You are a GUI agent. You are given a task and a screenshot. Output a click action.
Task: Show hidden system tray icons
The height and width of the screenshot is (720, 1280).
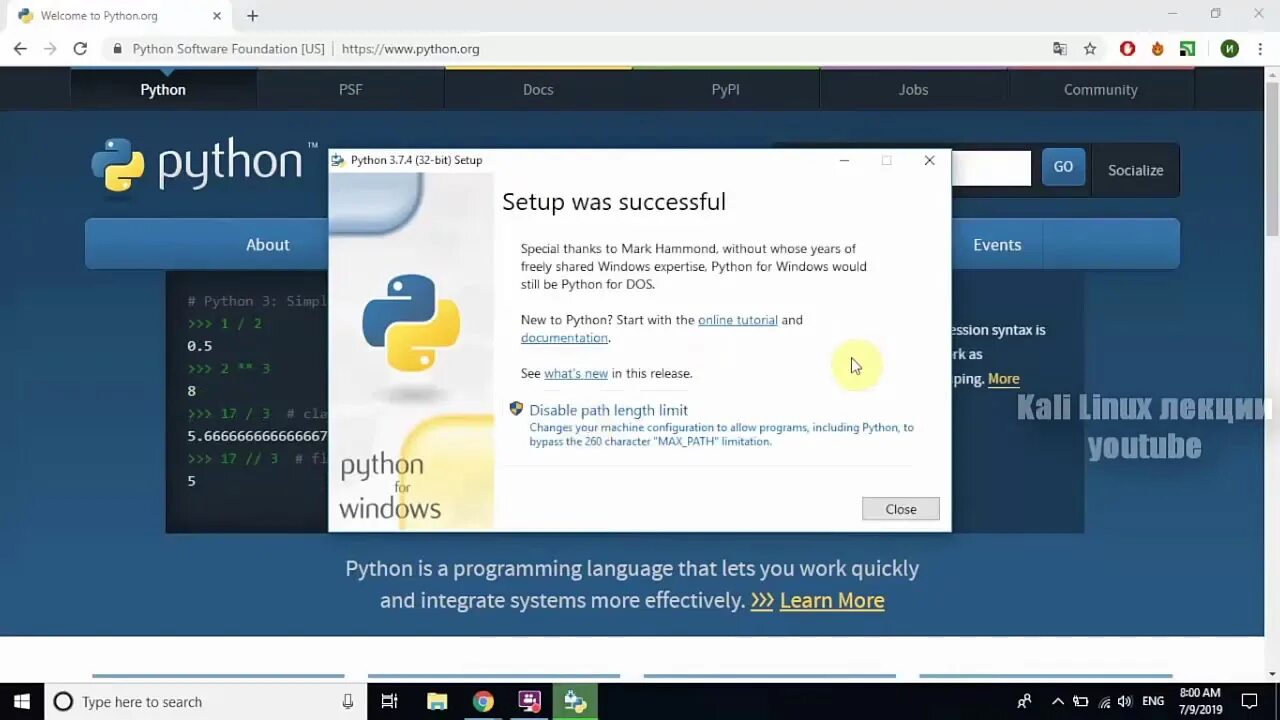click(x=1057, y=701)
